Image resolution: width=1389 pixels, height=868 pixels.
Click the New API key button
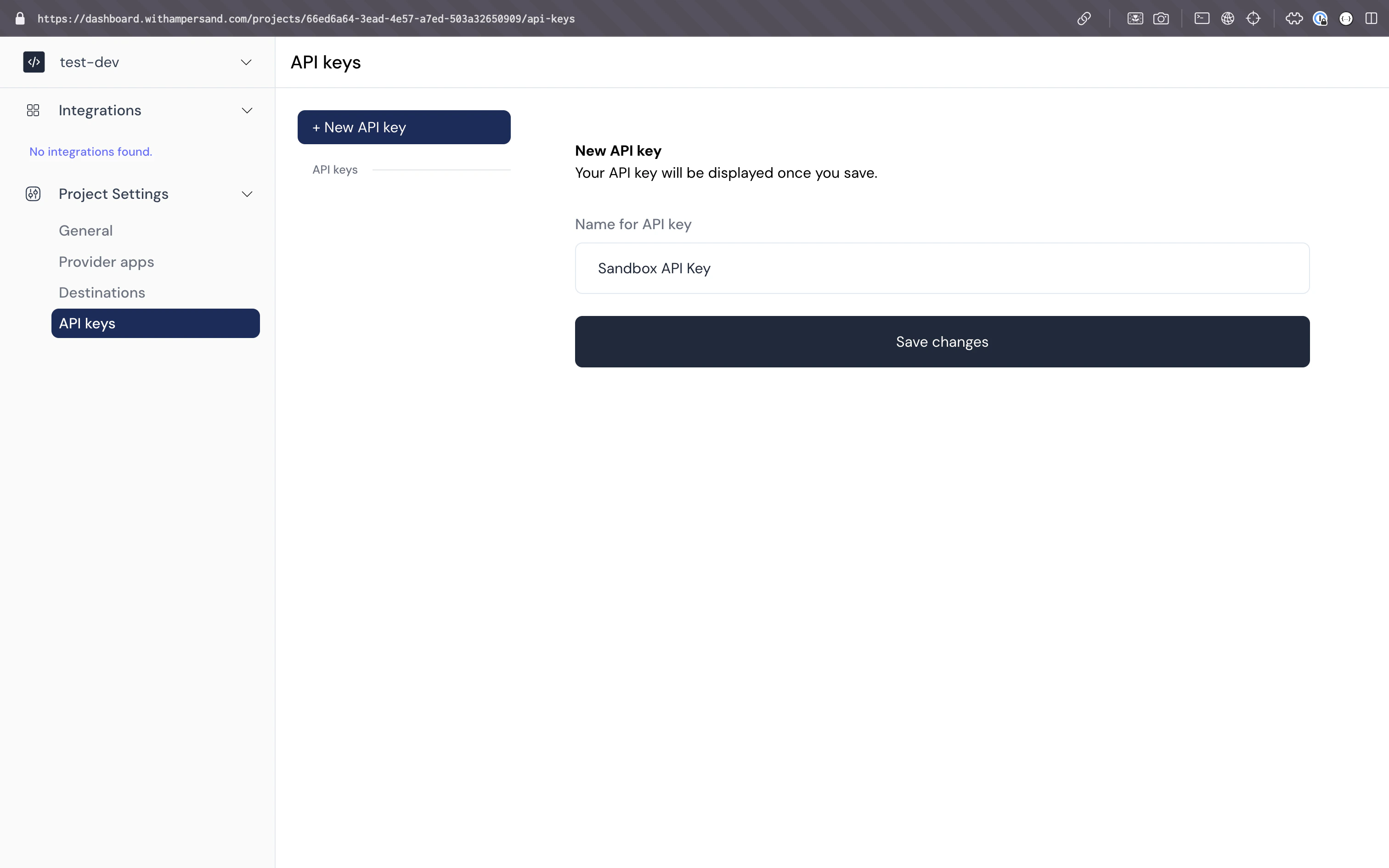point(403,127)
